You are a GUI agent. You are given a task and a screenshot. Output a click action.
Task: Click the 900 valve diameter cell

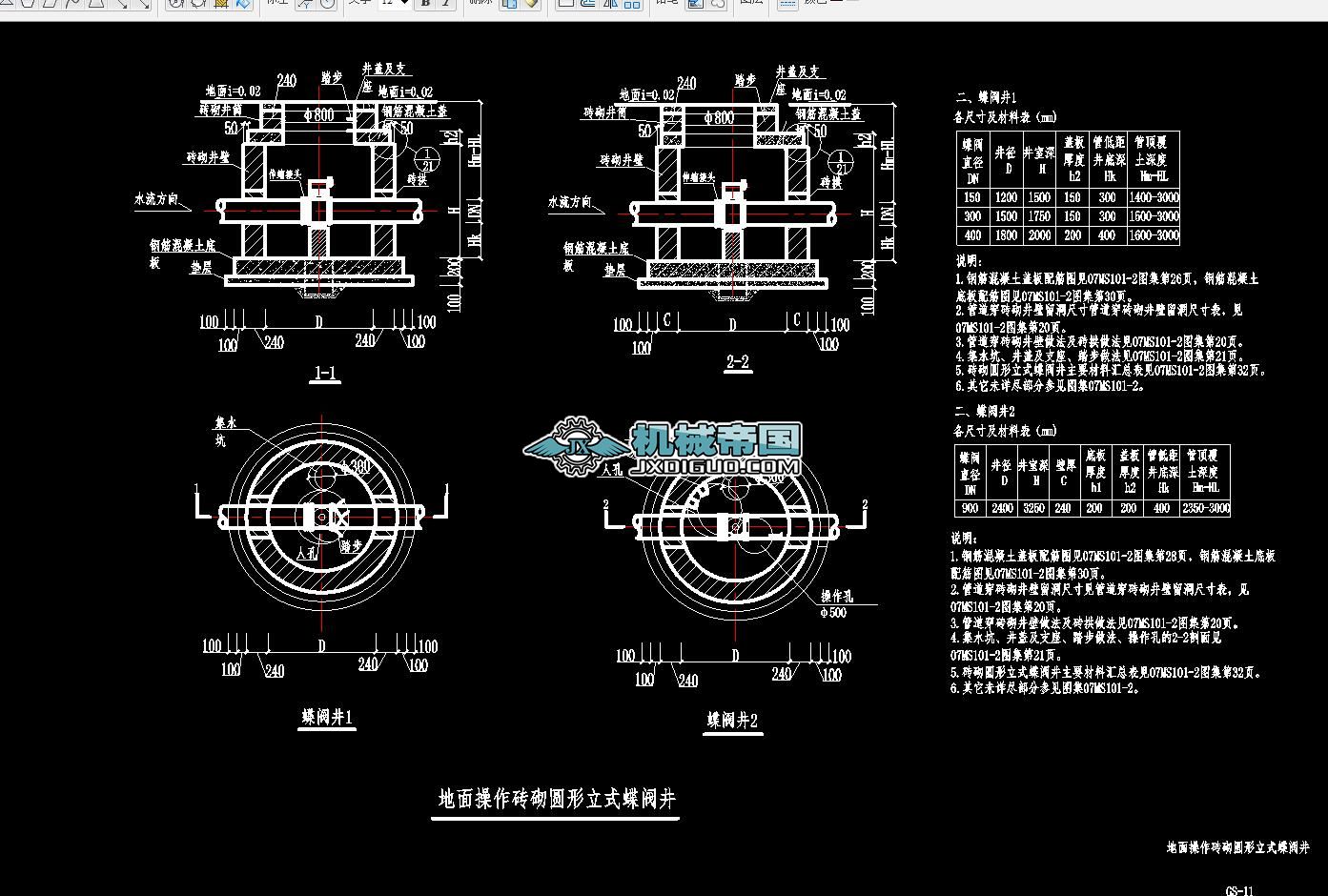(x=970, y=509)
